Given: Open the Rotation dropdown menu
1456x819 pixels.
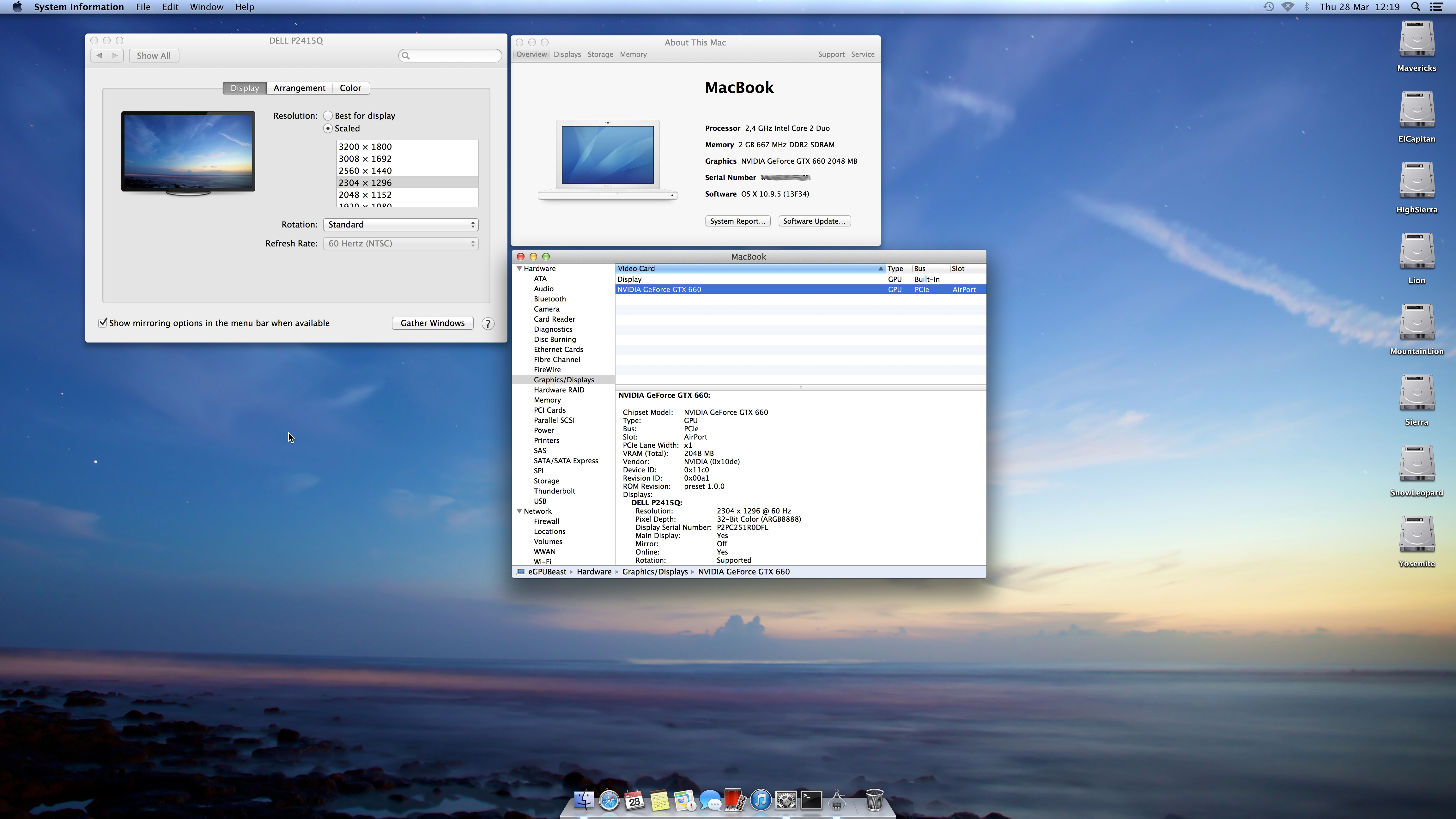Looking at the screenshot, I should point(400,224).
